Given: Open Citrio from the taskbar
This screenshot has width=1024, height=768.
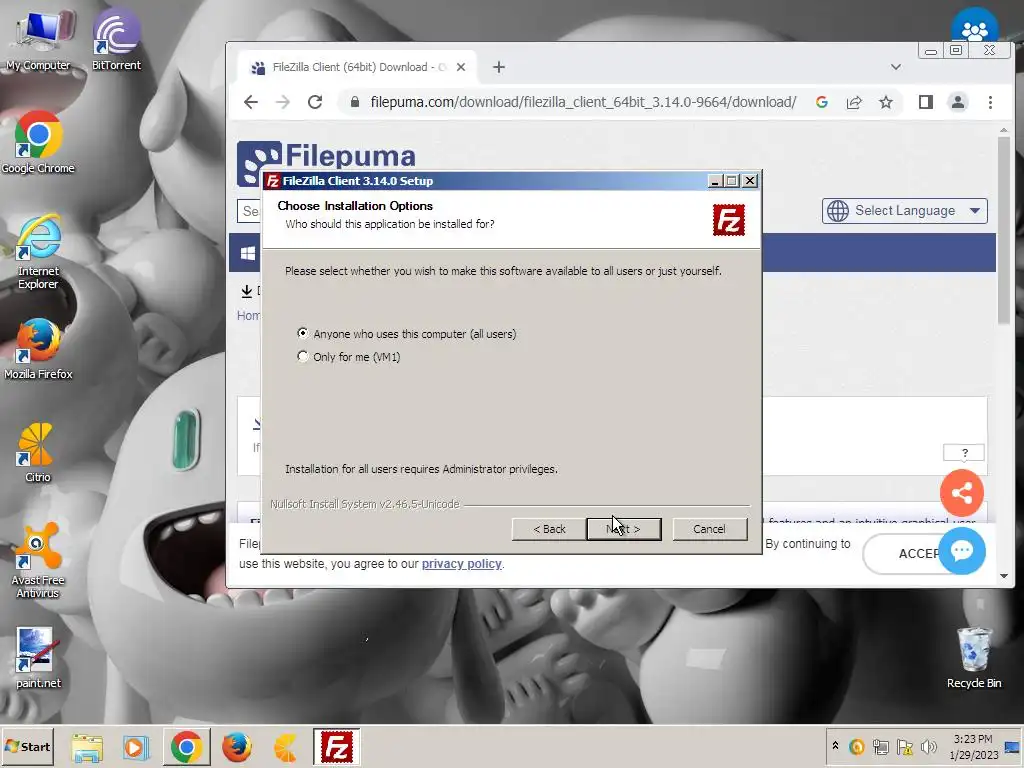Looking at the screenshot, I should click(x=285, y=747).
